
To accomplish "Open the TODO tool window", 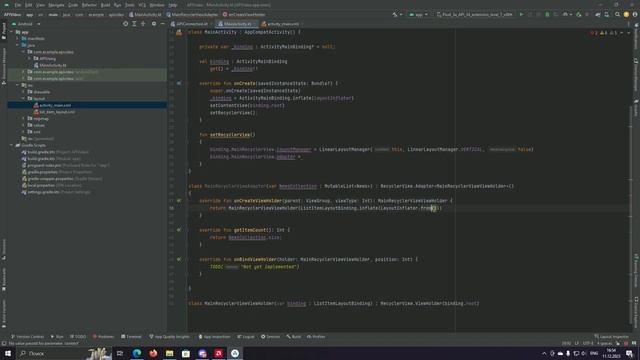I will (x=78, y=337).
